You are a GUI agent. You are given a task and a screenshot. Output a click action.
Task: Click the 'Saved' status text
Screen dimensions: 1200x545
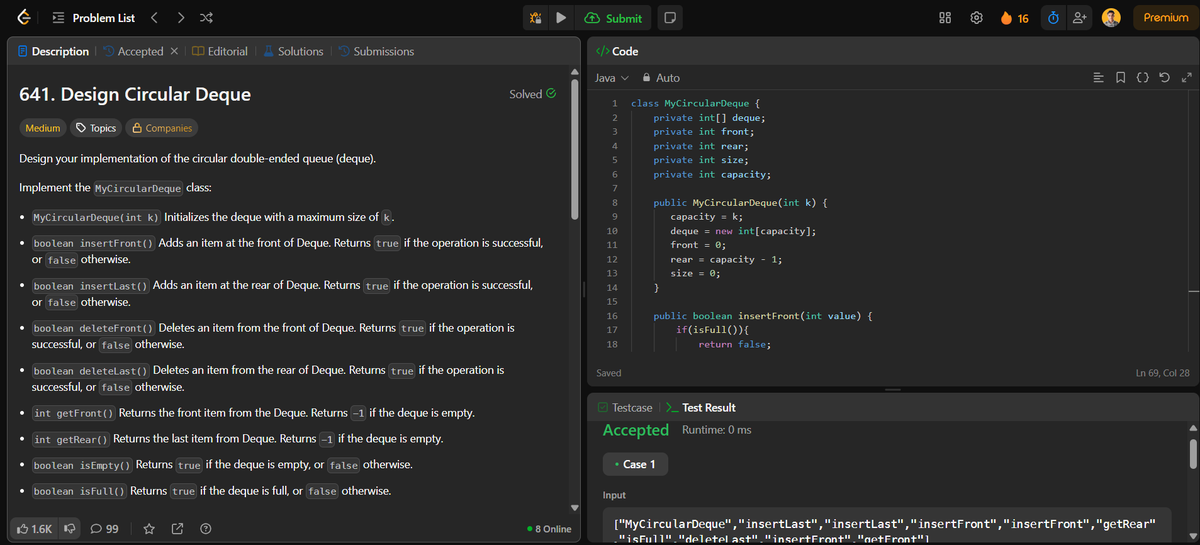pos(608,373)
